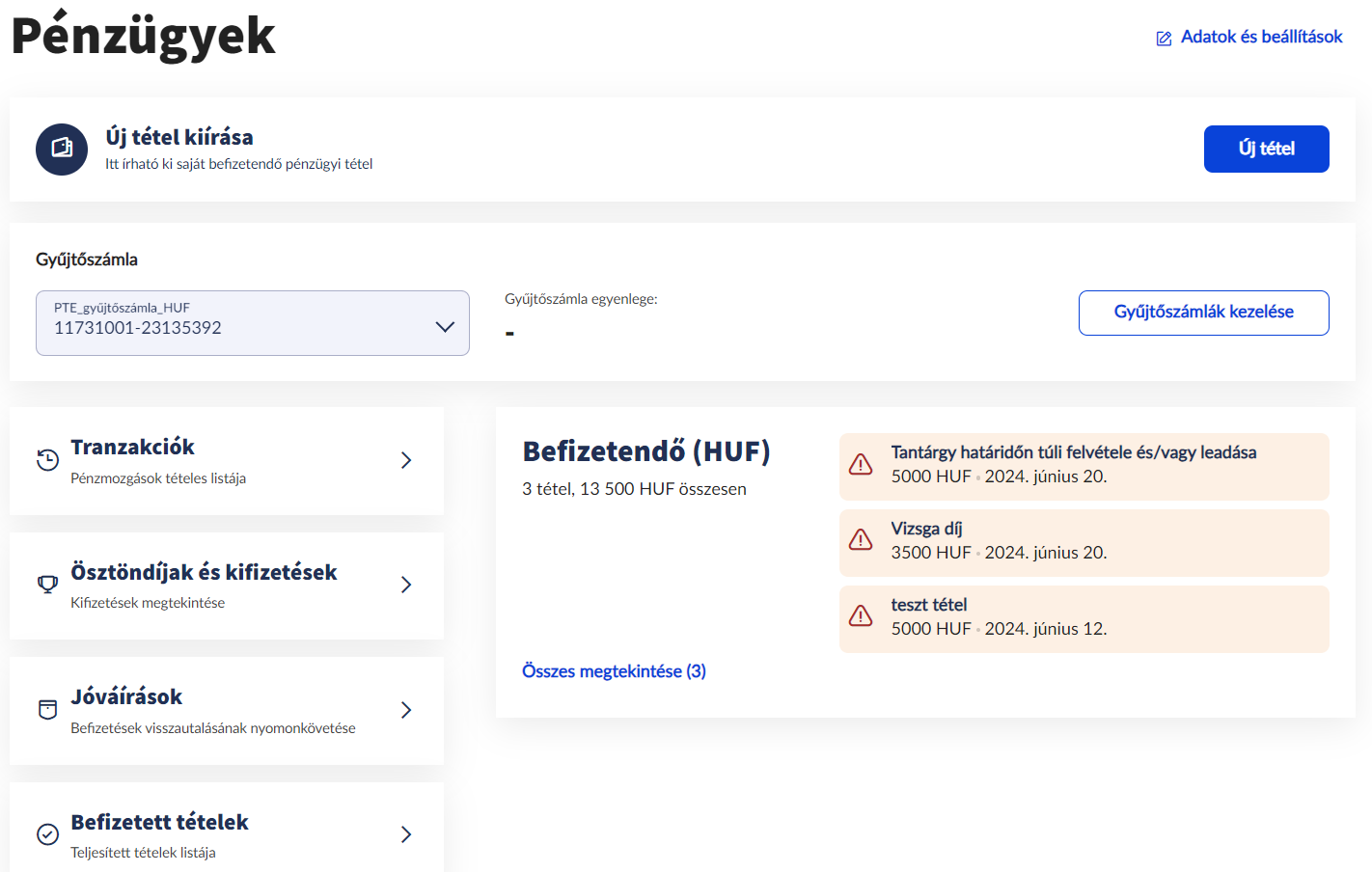Click the trophy icon for Ösztöndíjak és kifizetések

pos(47,585)
